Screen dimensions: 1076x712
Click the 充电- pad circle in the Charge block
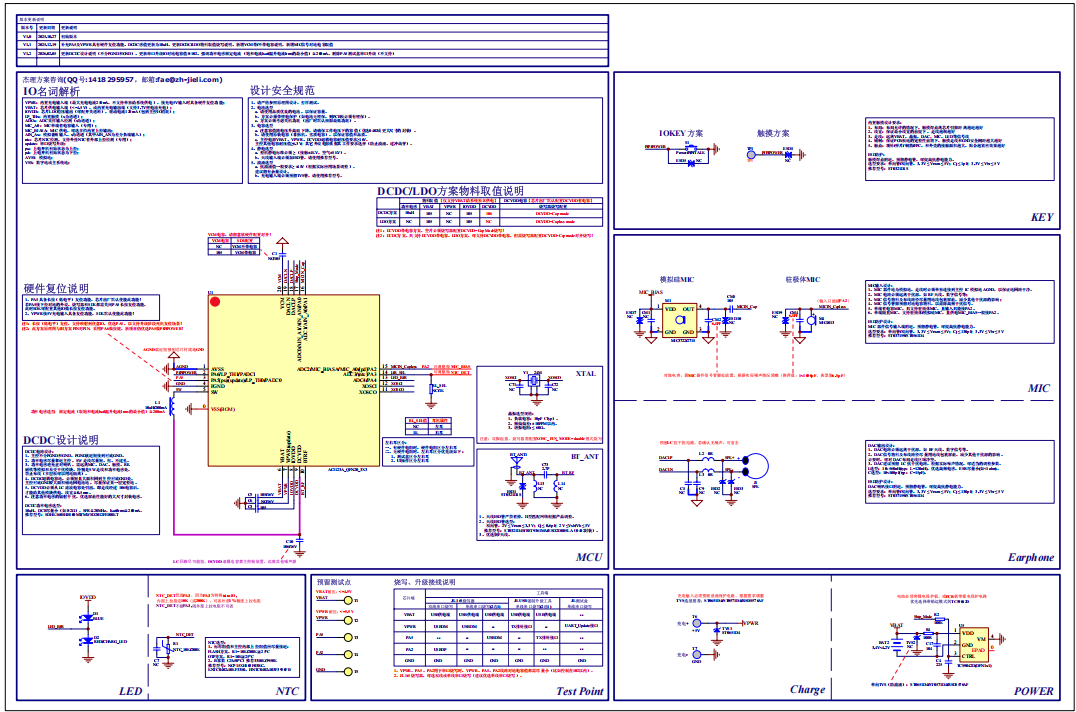(696, 655)
